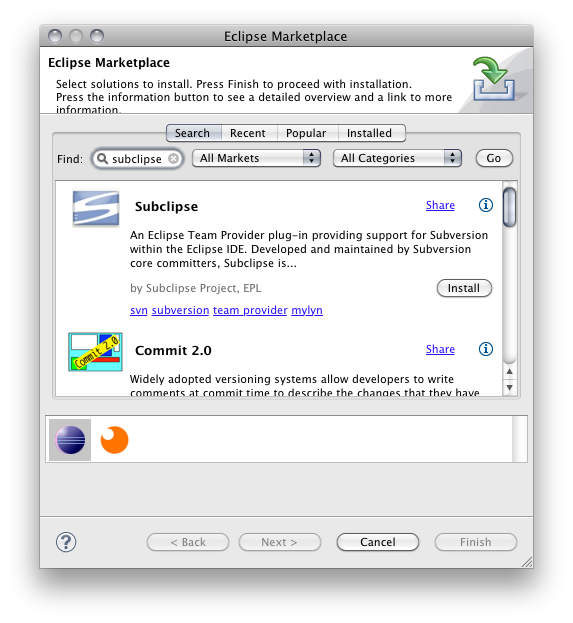Image resolution: width=573 pixels, height=623 pixels.
Task: Click the Subclipse logo thumbnail
Action: pos(96,208)
